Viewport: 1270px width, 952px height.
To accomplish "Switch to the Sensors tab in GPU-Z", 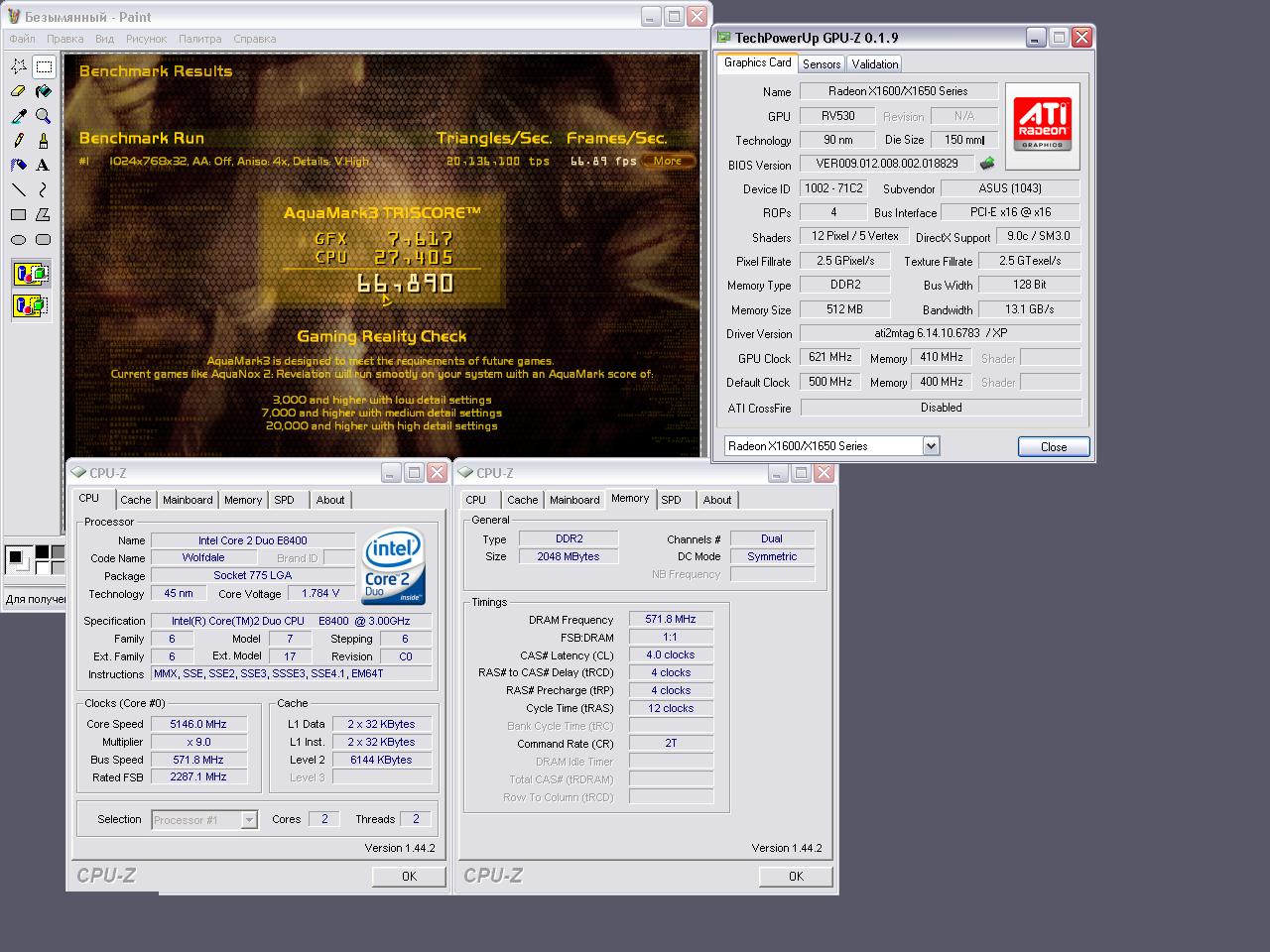I will [x=822, y=64].
